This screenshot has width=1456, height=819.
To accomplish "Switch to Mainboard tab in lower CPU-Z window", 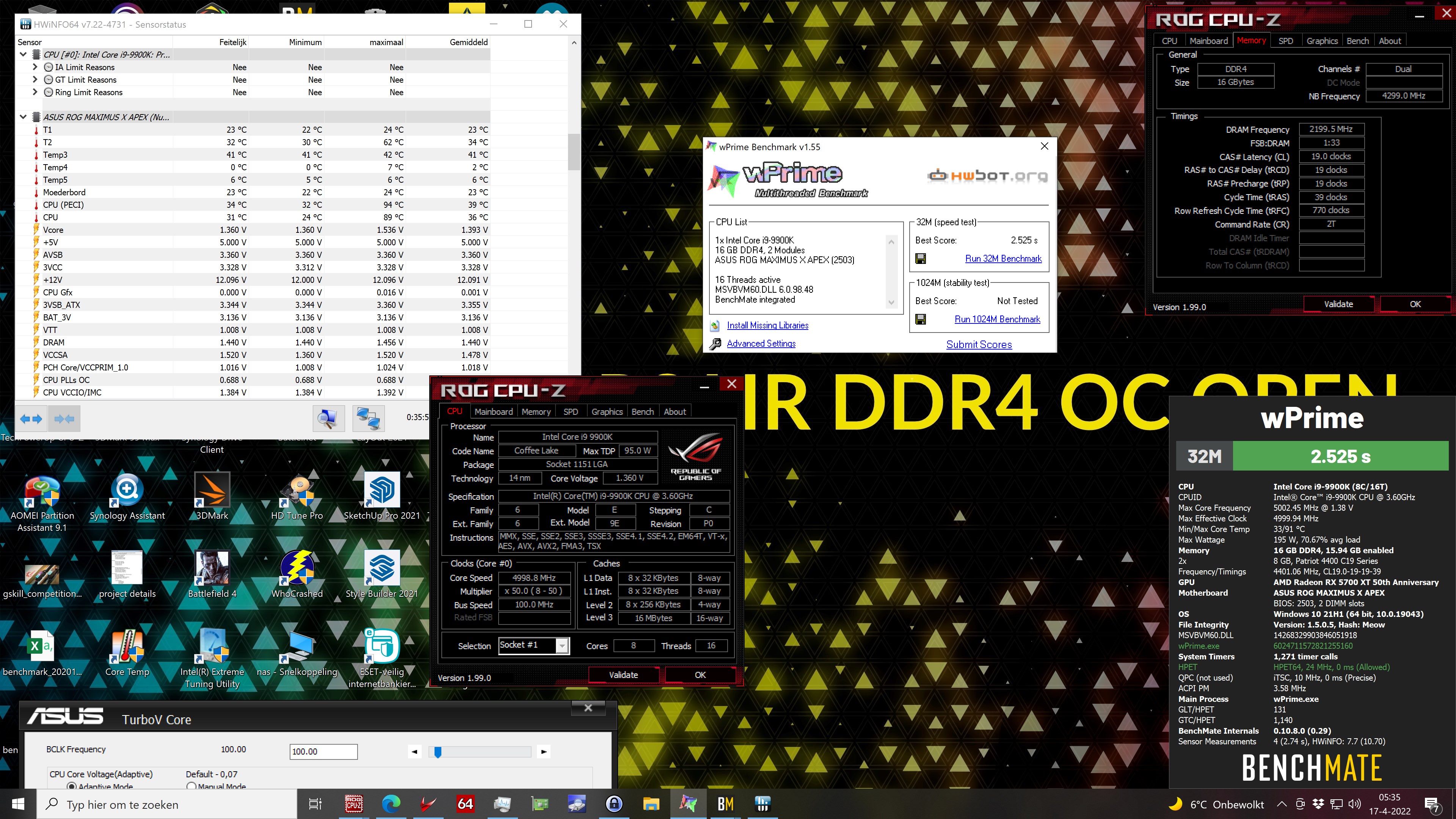I will pyautogui.click(x=493, y=411).
